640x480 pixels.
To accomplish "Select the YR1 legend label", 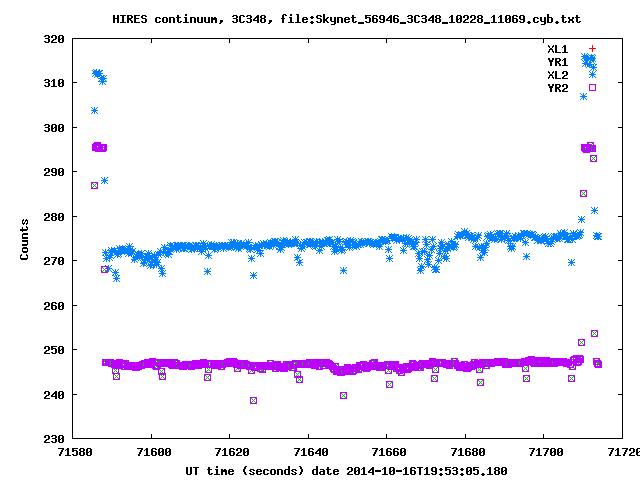I will 558,62.
